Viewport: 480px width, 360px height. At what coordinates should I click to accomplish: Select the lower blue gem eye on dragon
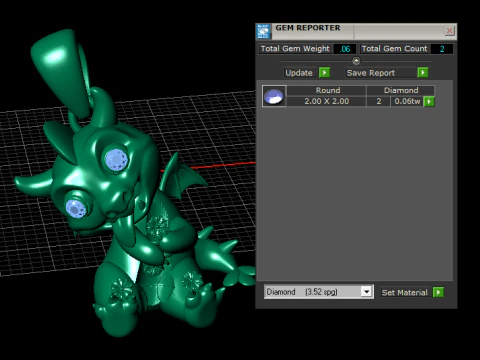pos(77,208)
